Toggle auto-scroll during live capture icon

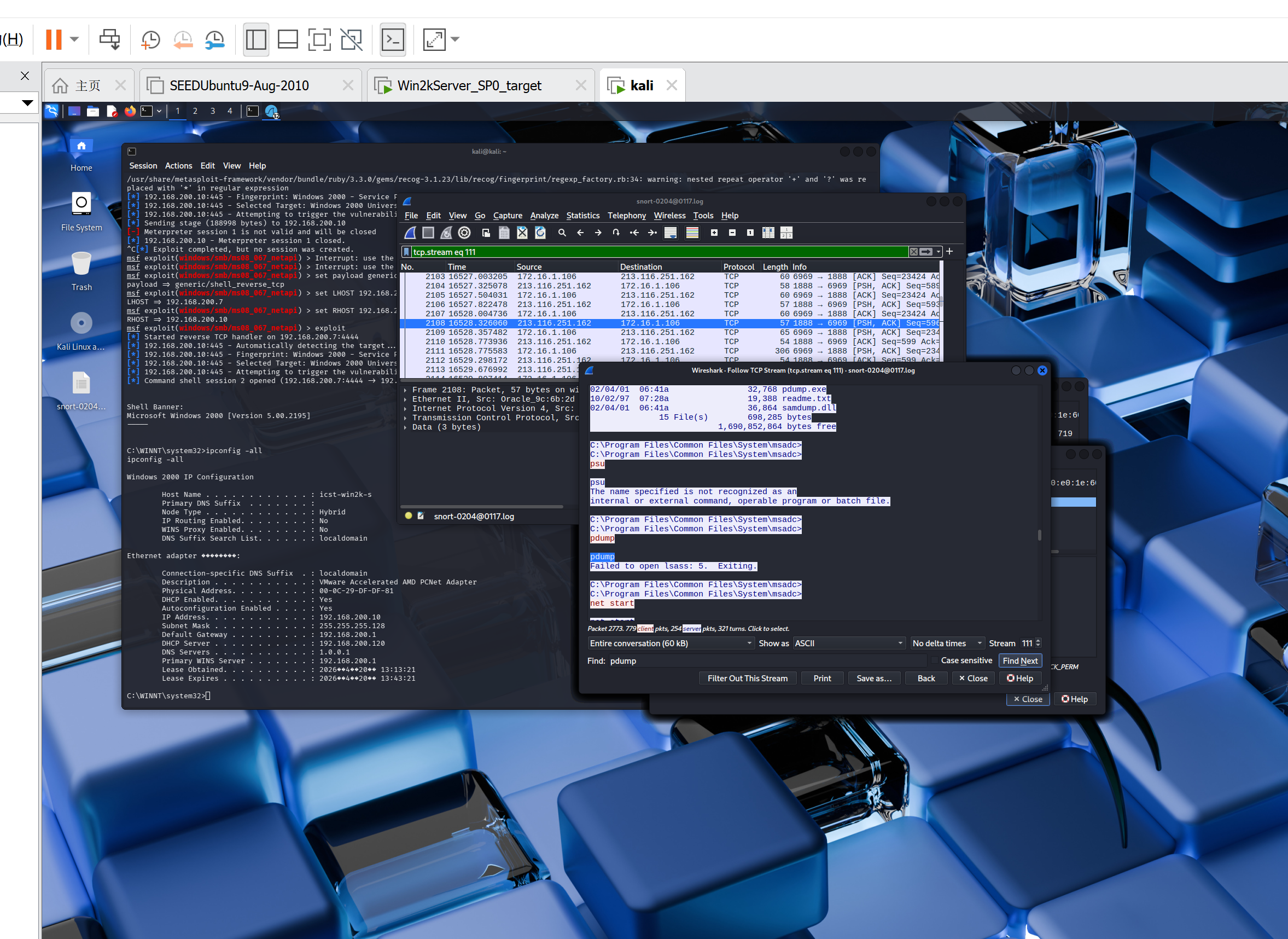tap(670, 233)
